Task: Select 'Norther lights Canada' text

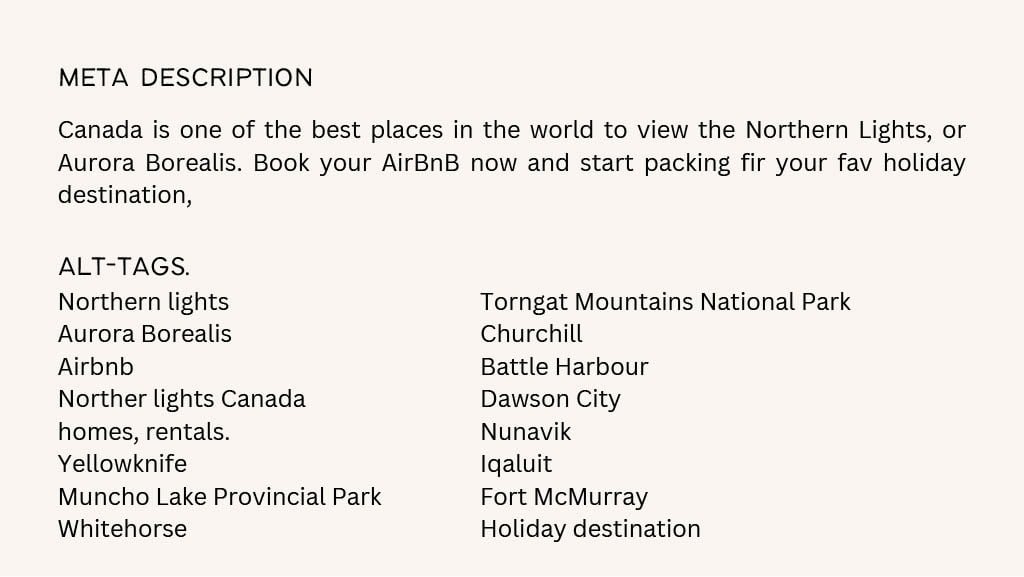Action: (181, 399)
